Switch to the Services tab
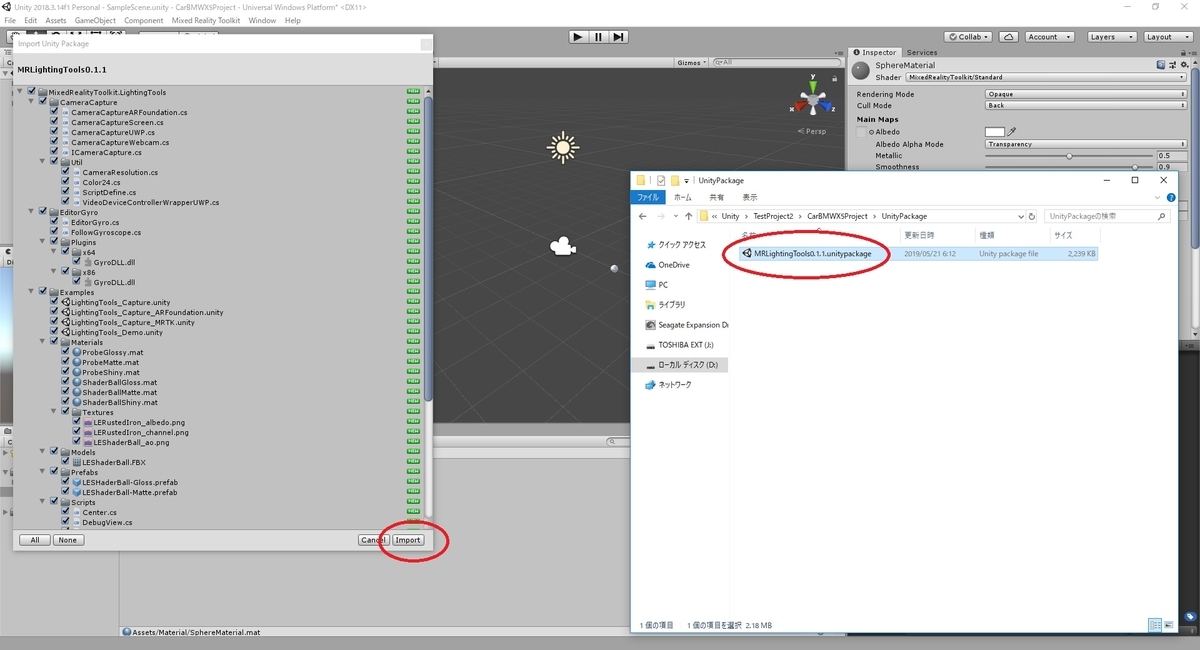Viewport: 1200px width, 650px height. [x=921, y=52]
